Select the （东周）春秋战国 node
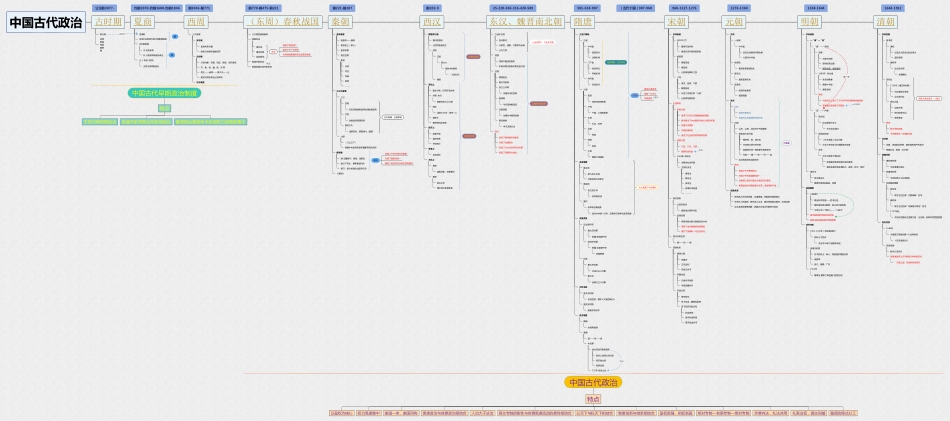950x421 pixels. point(283,21)
